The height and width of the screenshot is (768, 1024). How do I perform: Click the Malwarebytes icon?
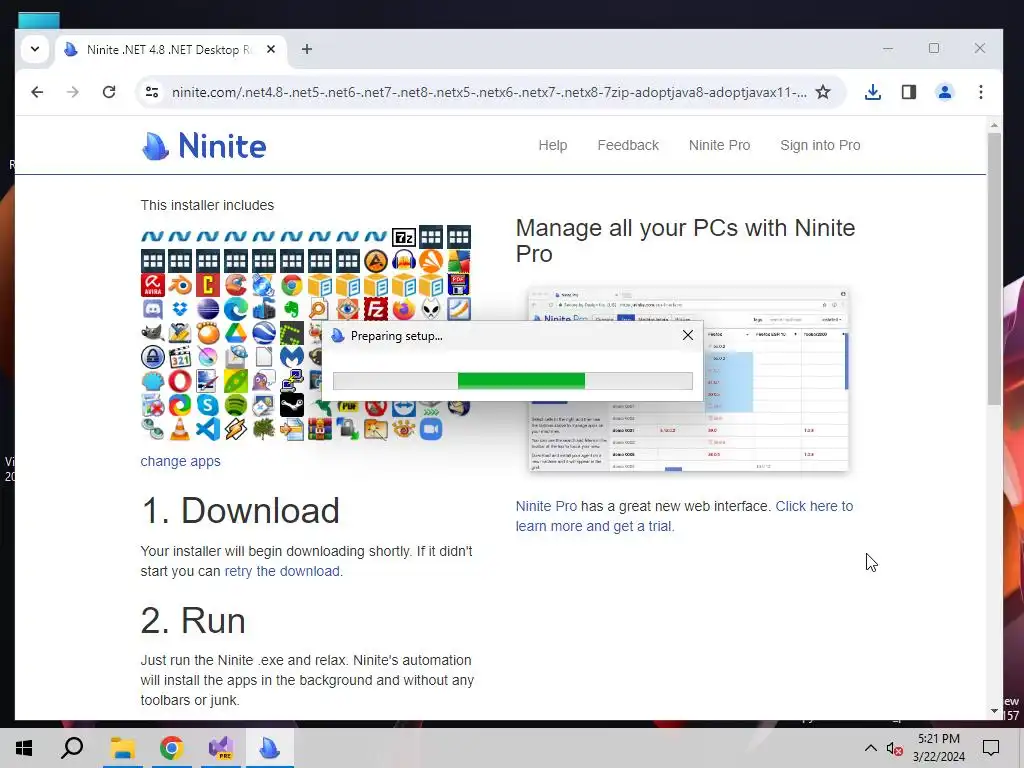pos(292,357)
